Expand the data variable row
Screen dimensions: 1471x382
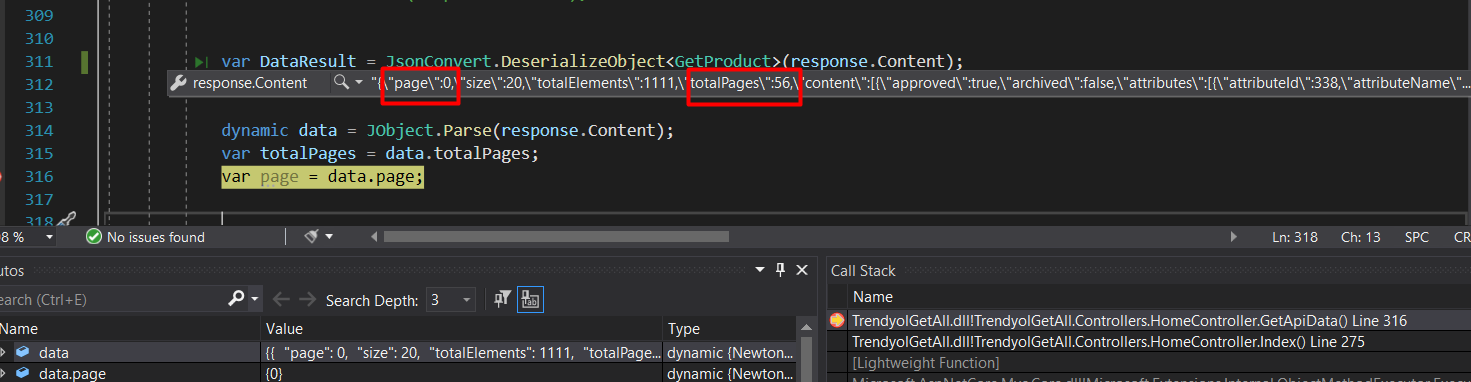click(x=3, y=352)
